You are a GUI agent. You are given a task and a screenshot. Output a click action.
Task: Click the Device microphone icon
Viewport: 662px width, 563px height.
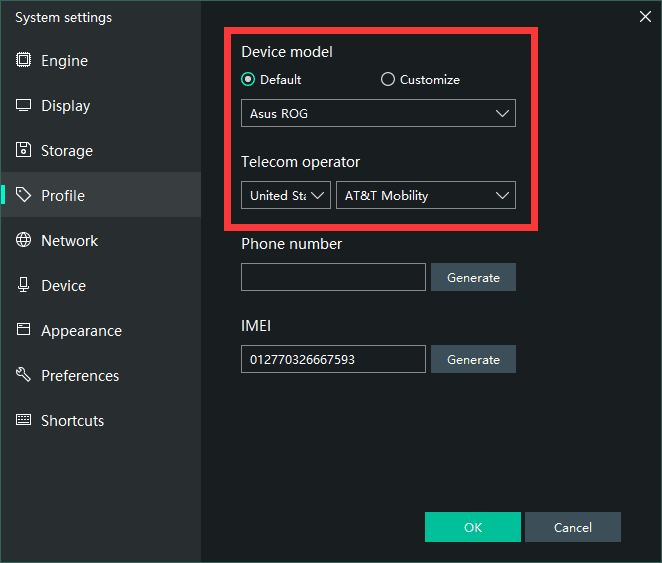click(23, 286)
